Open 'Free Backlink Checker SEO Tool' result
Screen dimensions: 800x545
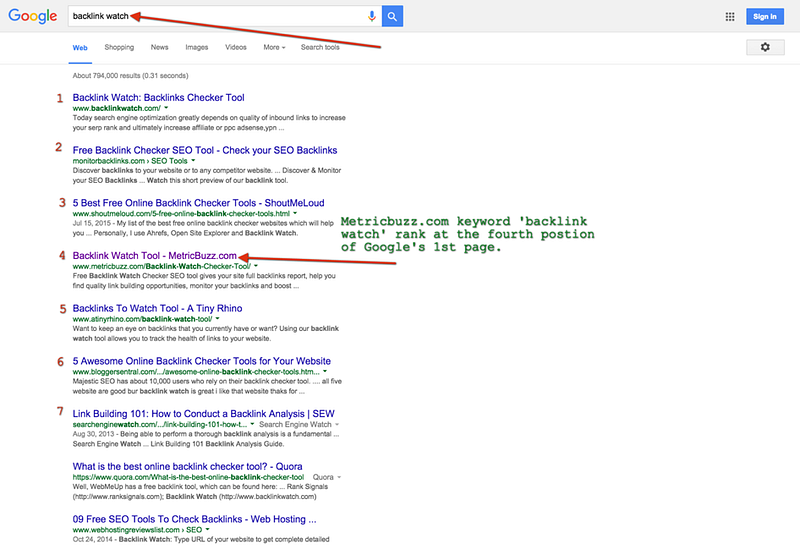pos(205,150)
